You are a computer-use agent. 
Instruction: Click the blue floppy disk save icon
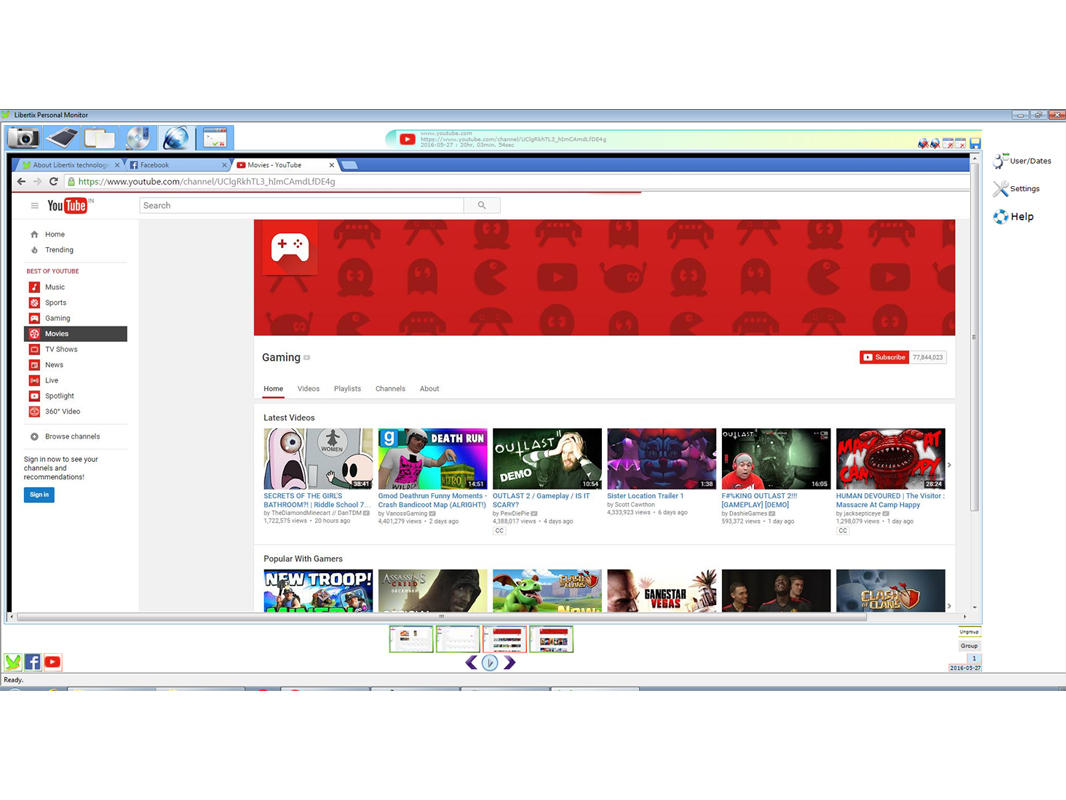(975, 143)
